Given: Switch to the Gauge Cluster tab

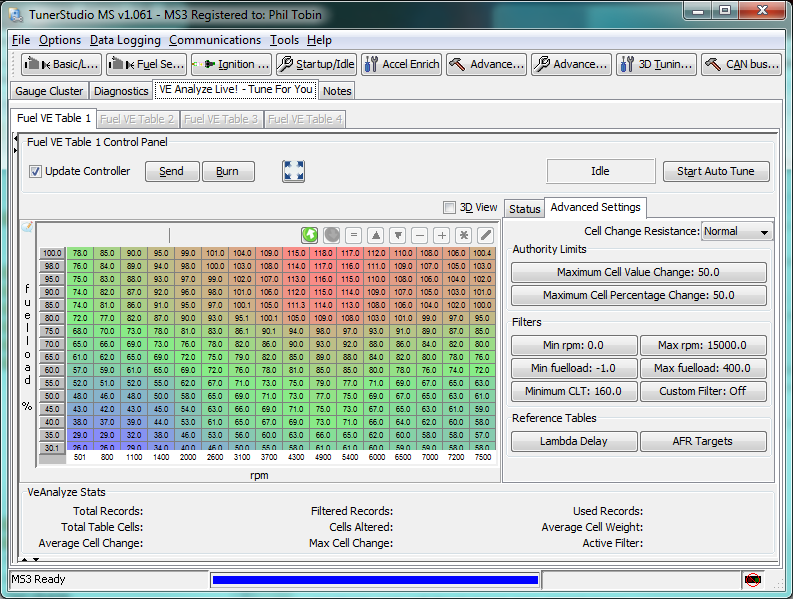Looking at the screenshot, I should [49, 91].
